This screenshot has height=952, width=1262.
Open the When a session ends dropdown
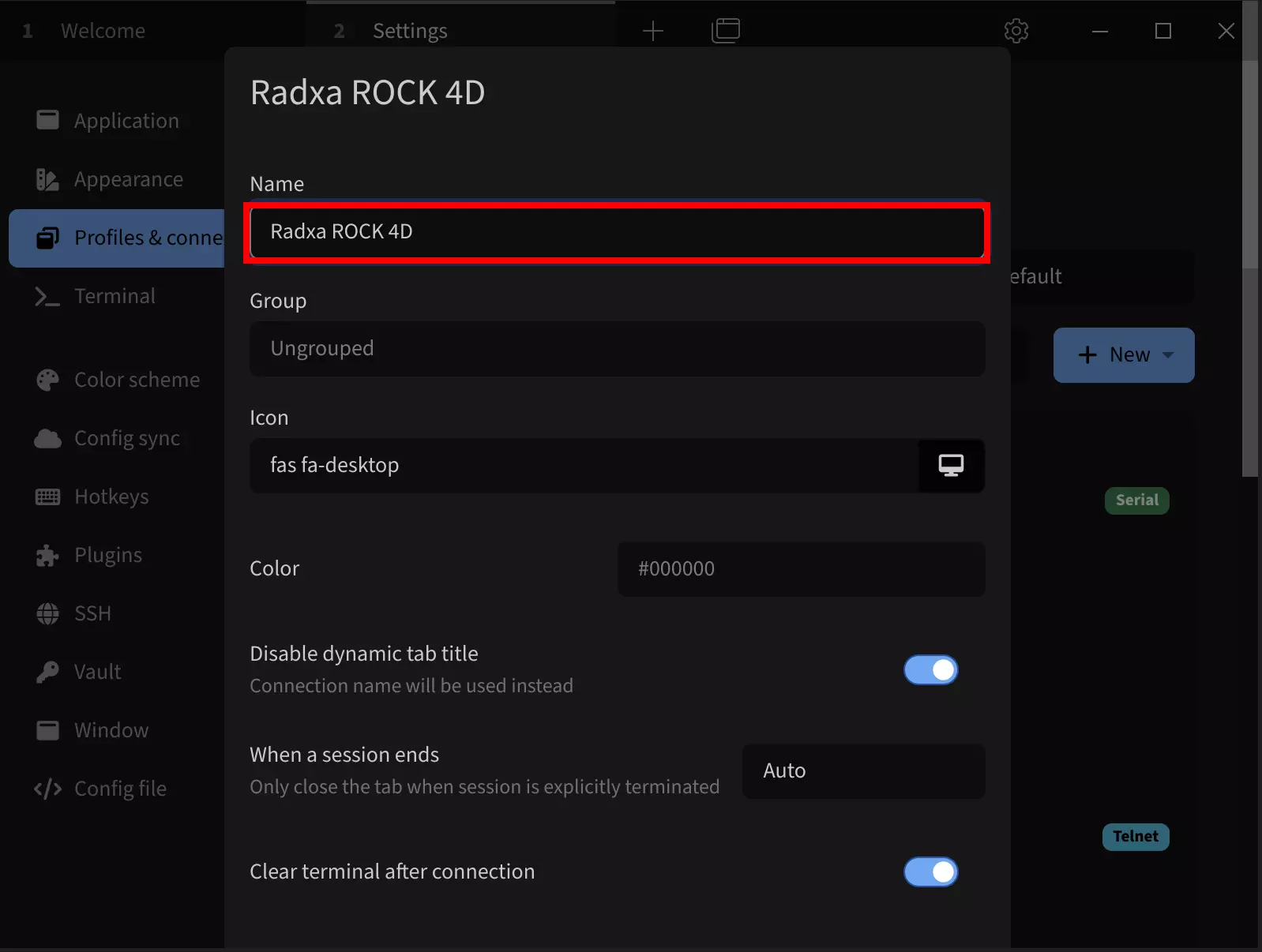pos(863,770)
